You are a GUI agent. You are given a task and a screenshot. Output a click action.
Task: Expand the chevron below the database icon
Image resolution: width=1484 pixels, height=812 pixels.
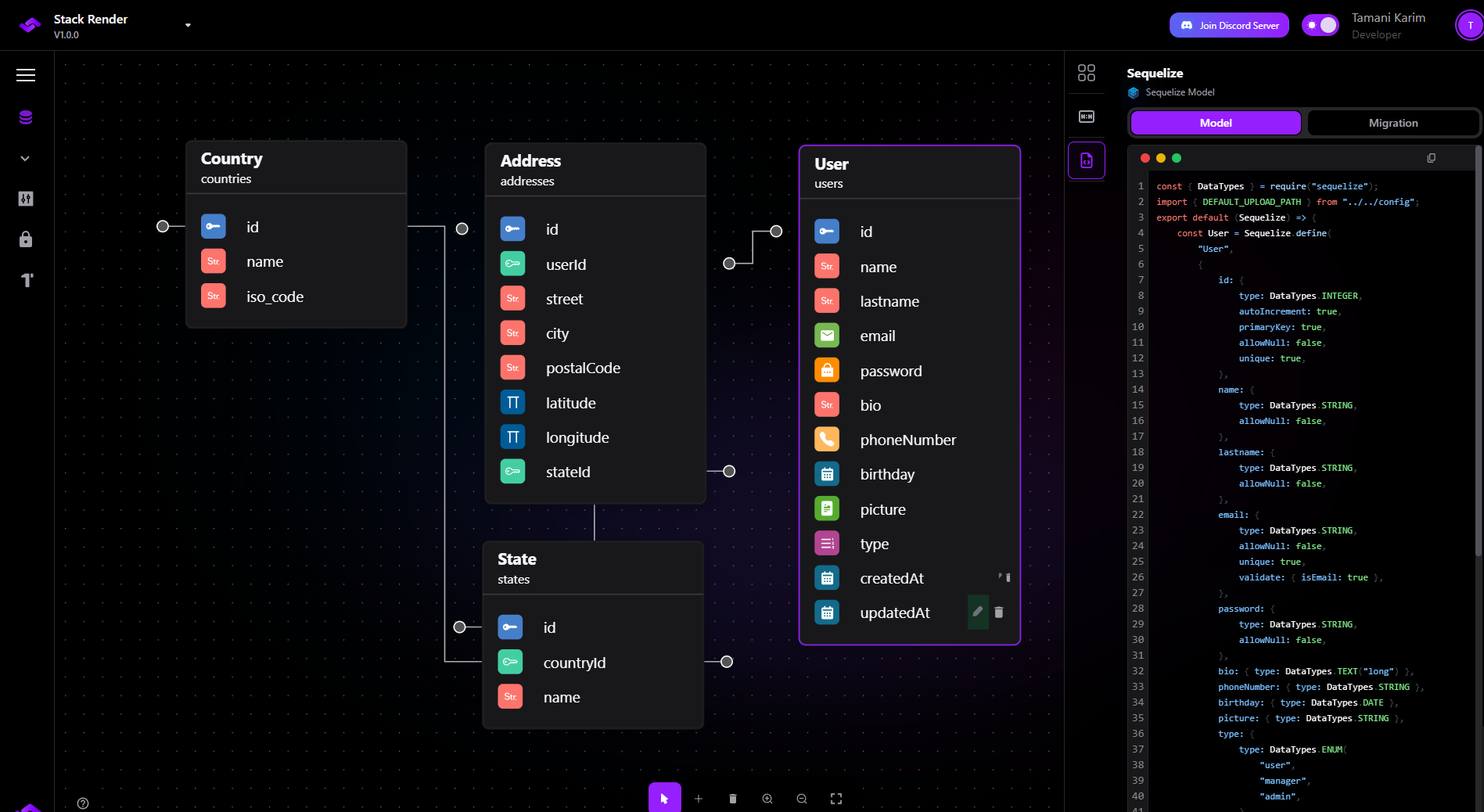tap(25, 158)
